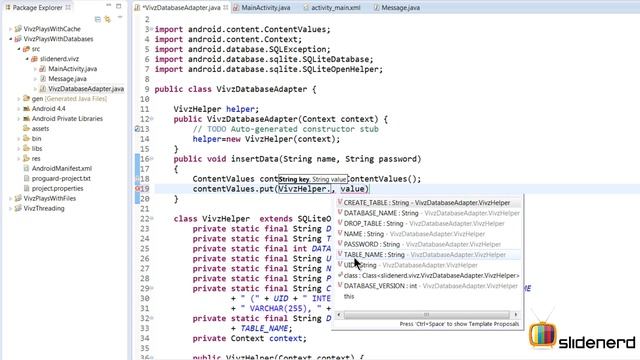Collapse the import block fold at line 3

pyautogui.click(x=151, y=29)
